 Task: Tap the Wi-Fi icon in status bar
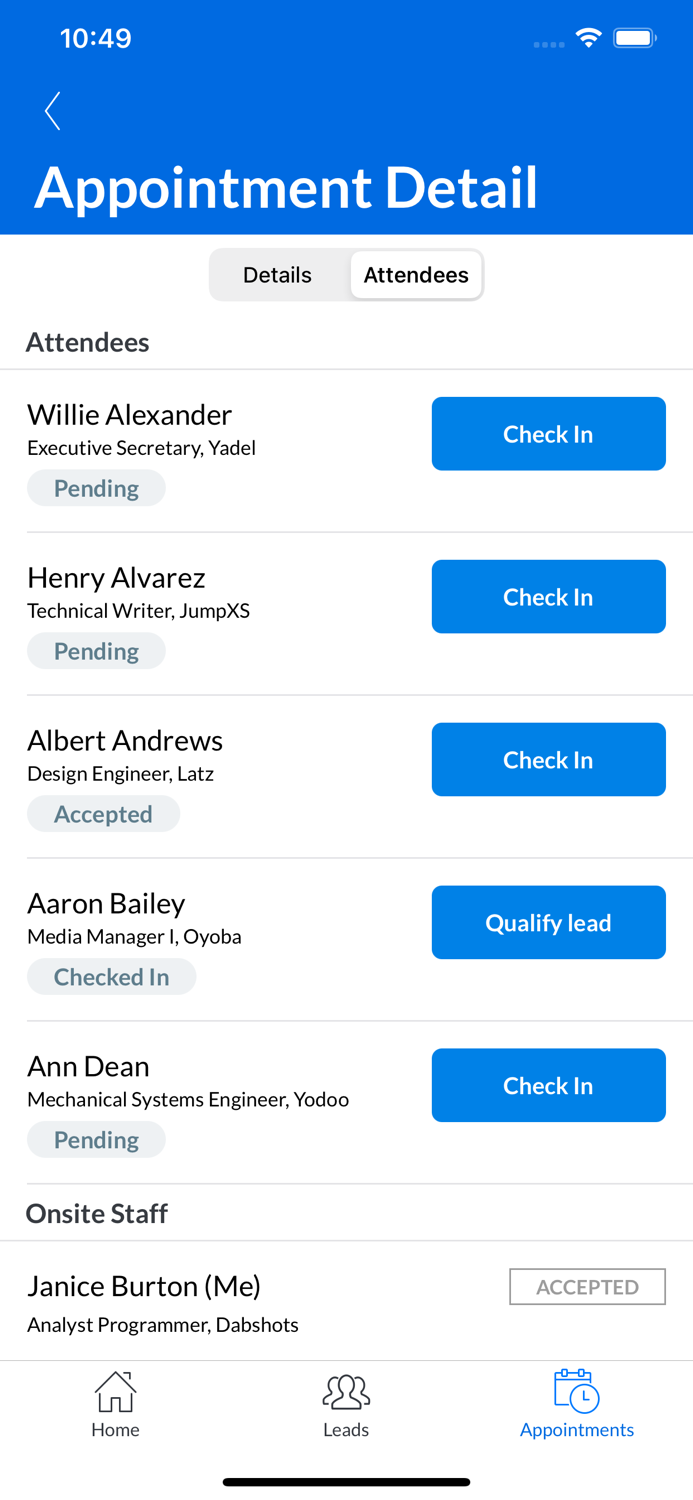point(588,37)
